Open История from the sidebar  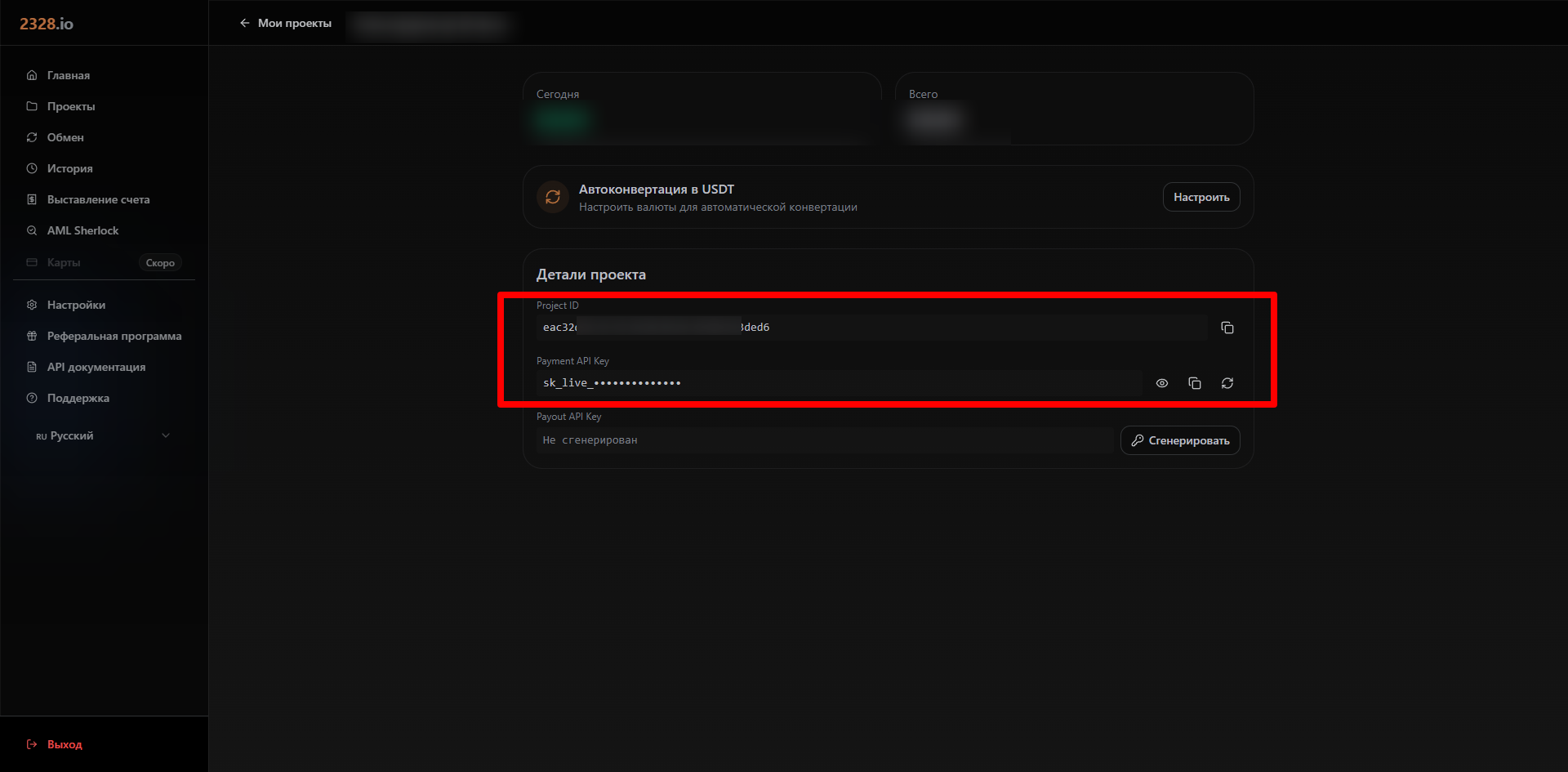tap(69, 168)
